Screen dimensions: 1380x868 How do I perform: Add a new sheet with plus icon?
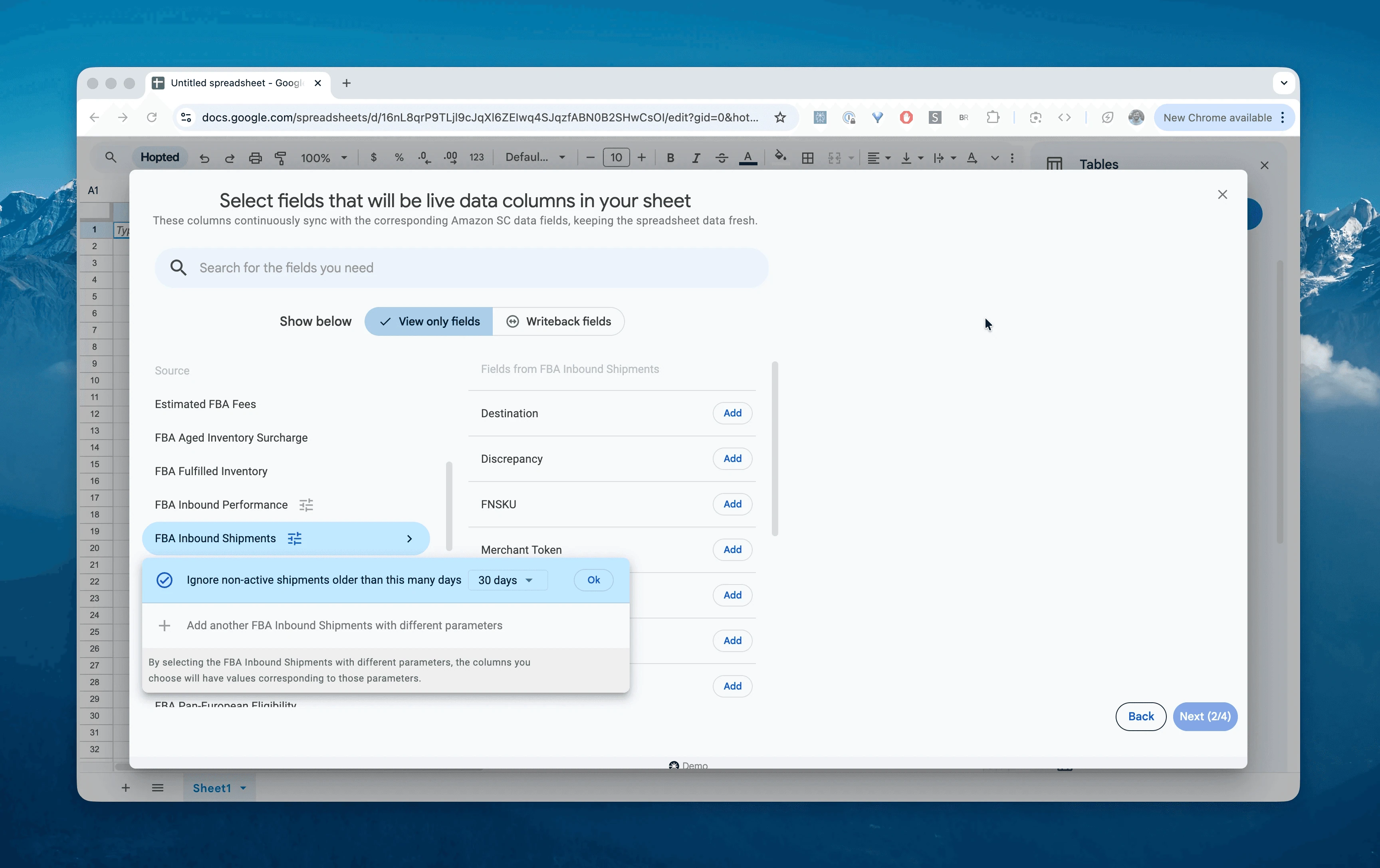pyautogui.click(x=125, y=788)
